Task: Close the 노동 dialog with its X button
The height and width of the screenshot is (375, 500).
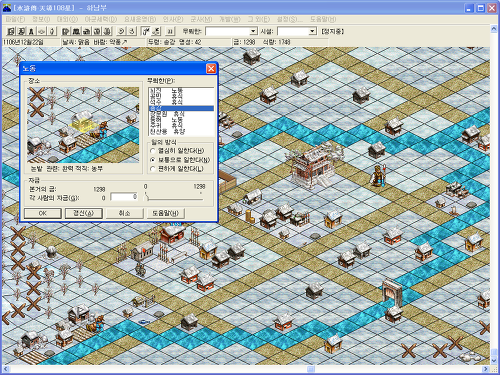Action: [x=211, y=69]
